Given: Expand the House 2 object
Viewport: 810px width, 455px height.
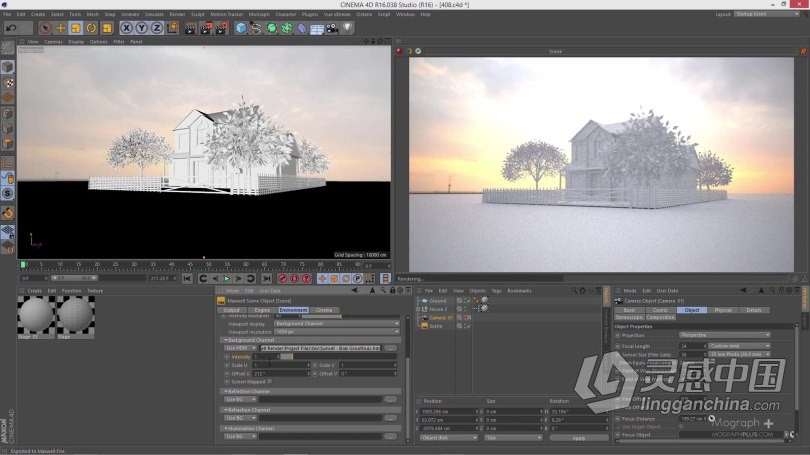Looking at the screenshot, I should point(418,309).
